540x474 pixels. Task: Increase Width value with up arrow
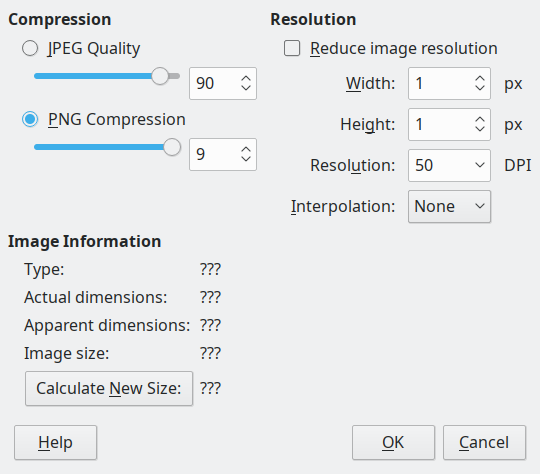(x=480, y=79)
